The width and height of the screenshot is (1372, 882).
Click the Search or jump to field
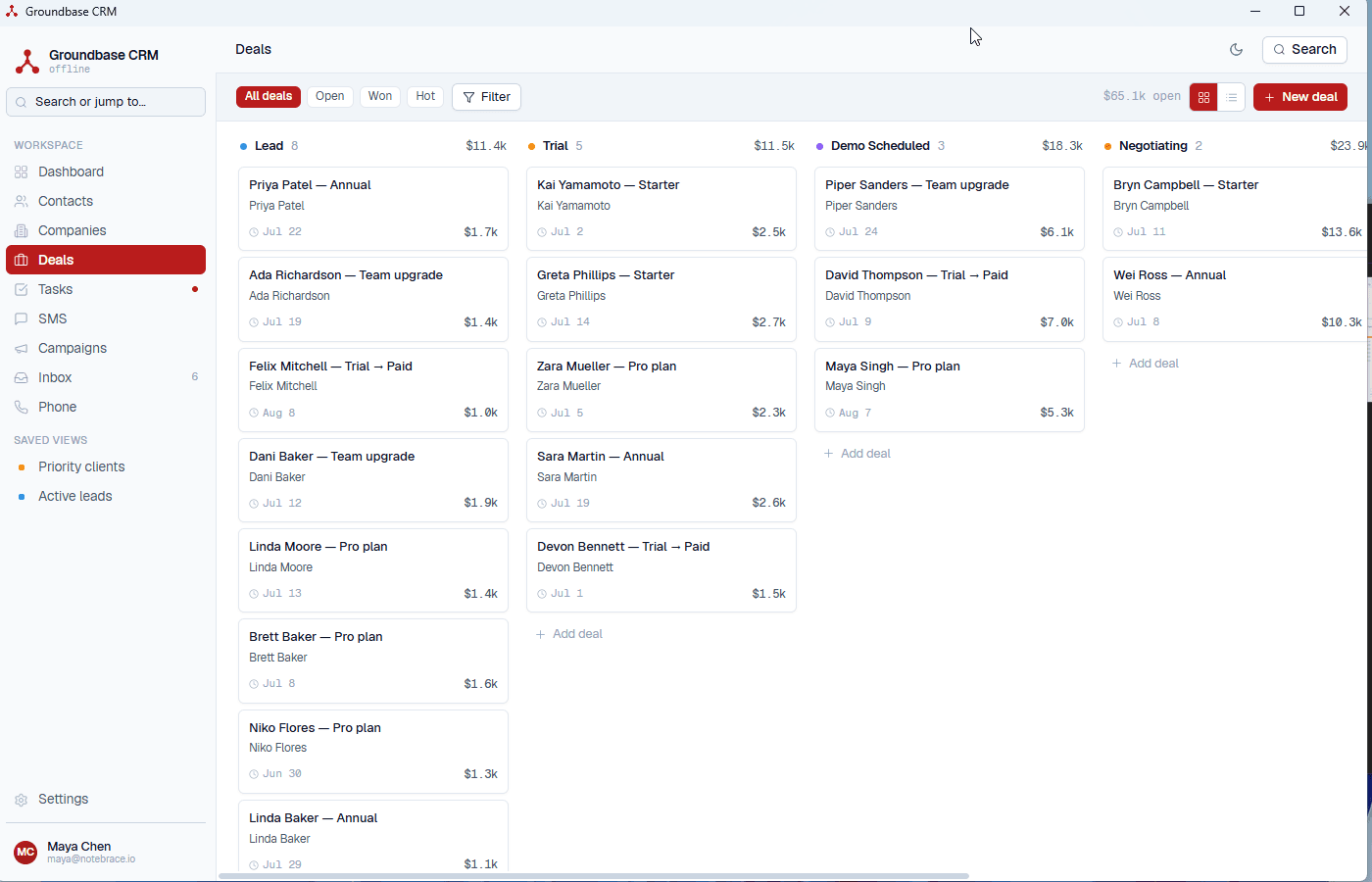point(106,102)
